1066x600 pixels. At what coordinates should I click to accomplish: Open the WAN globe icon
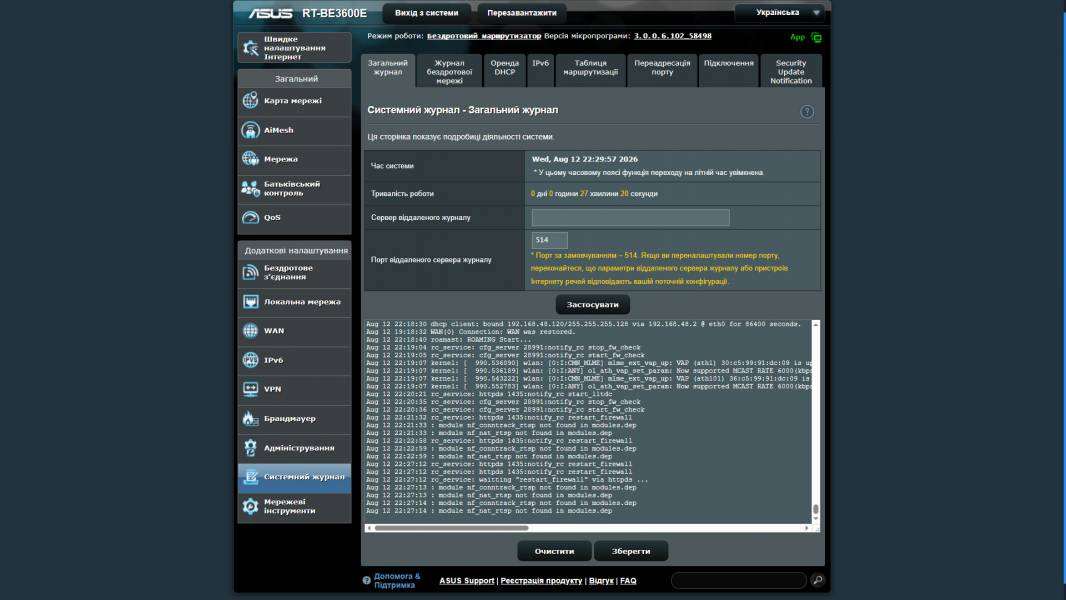tap(250, 331)
